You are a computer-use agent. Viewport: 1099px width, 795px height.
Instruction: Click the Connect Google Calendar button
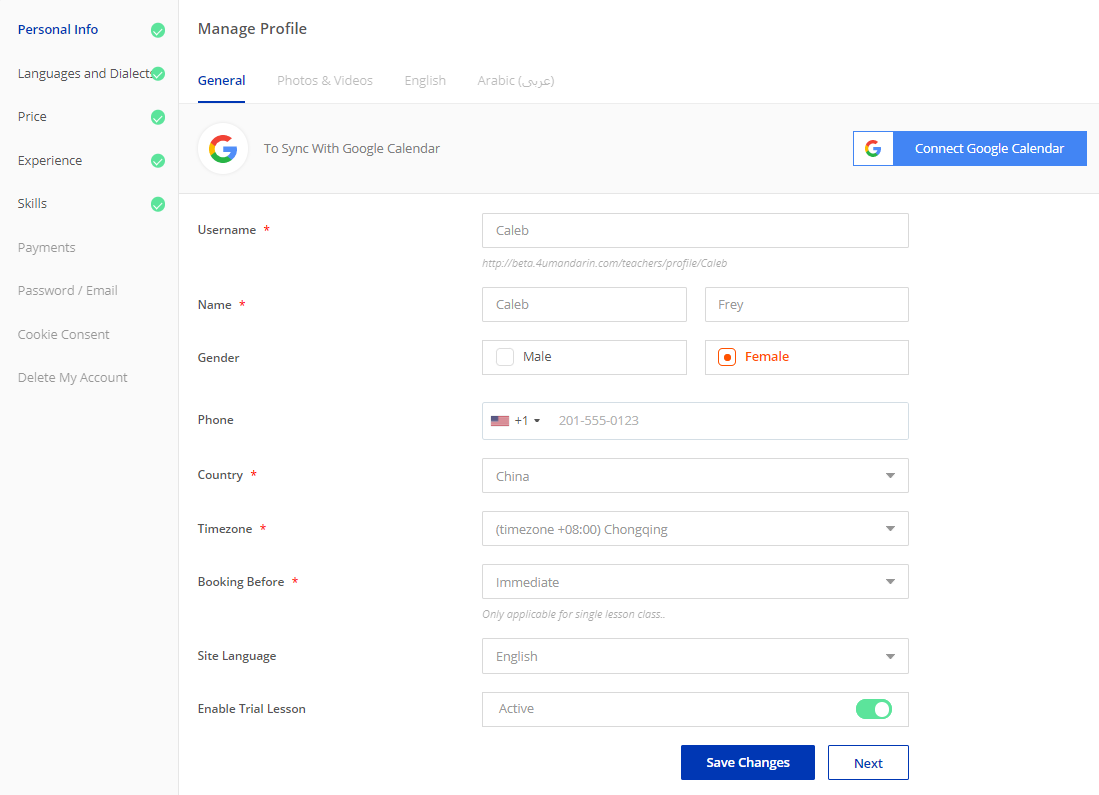click(970, 149)
